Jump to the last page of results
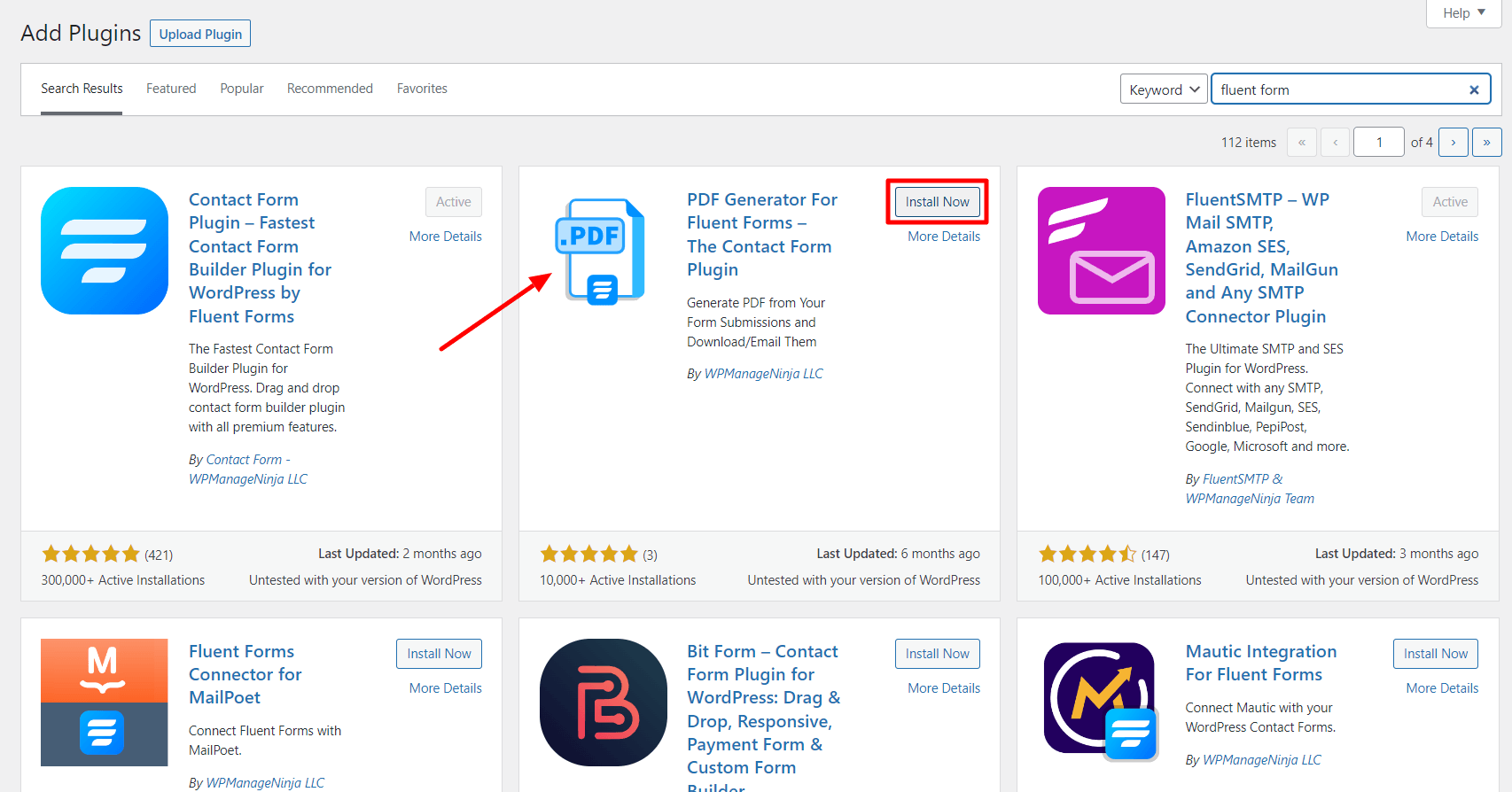This screenshot has width=1512, height=792. (1486, 143)
